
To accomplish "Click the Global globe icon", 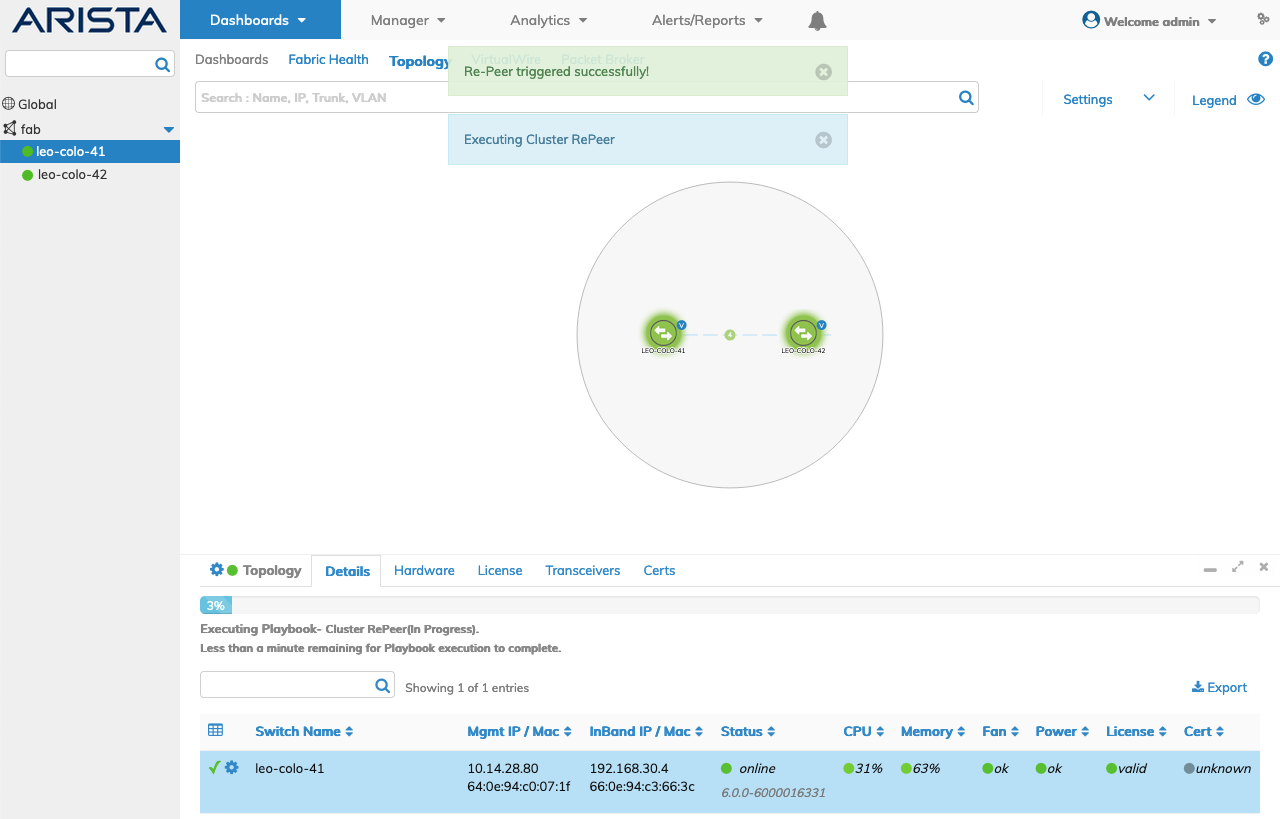I will click(x=9, y=104).
